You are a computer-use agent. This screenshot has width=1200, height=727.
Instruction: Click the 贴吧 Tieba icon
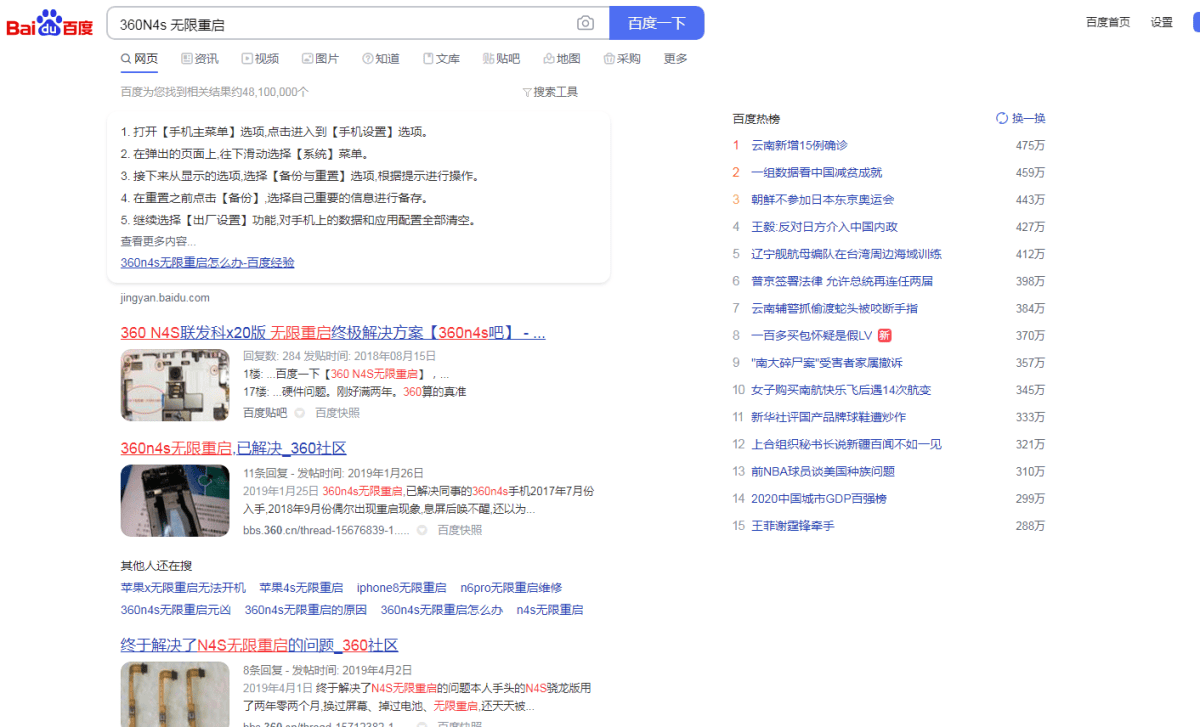486,58
